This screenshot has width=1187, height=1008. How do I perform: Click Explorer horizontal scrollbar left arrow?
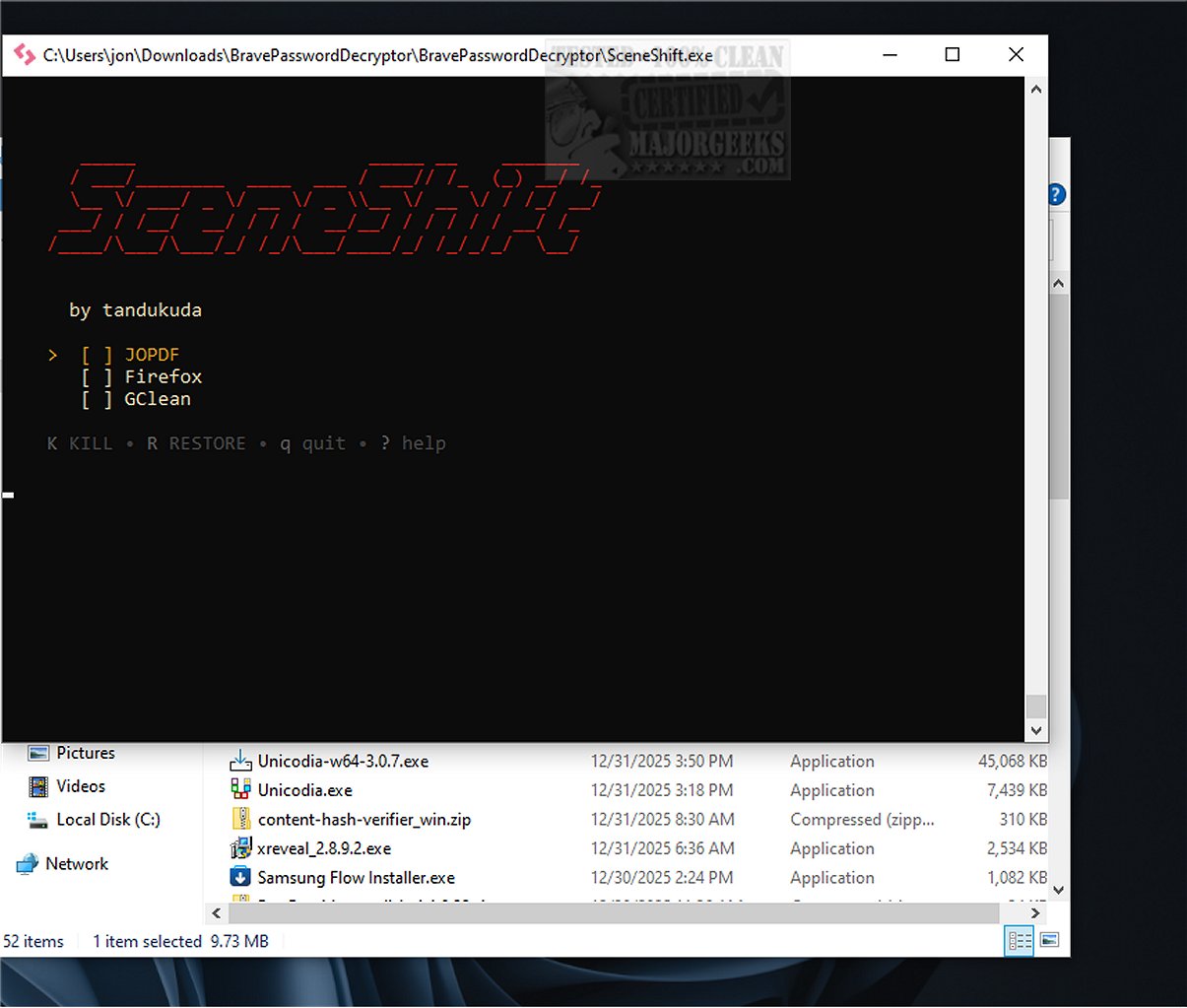[216, 913]
